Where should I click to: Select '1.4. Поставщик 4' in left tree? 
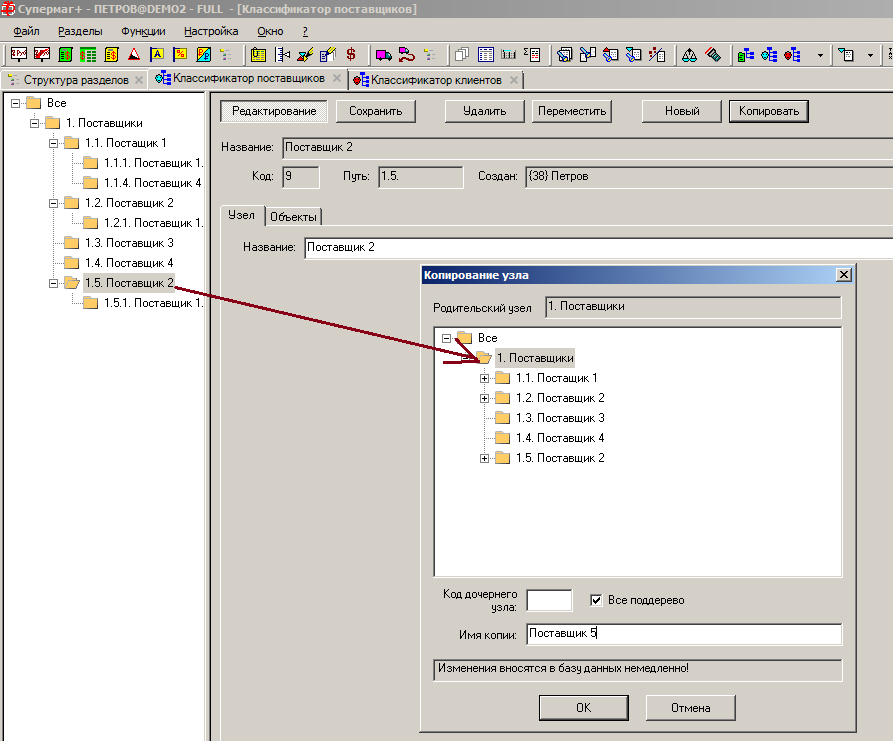pos(129,263)
